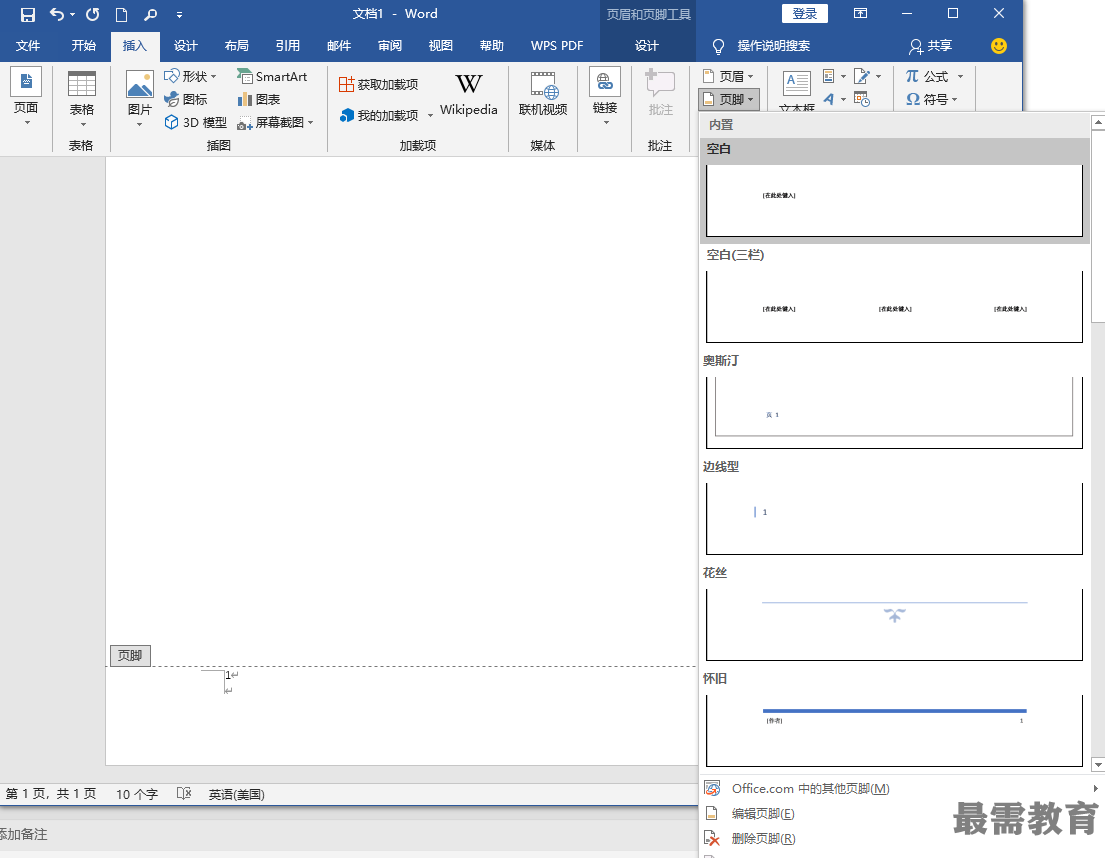Collapse the Footer (页脚) dropdown button
Viewport: 1105px width, 858px height.
[729, 99]
